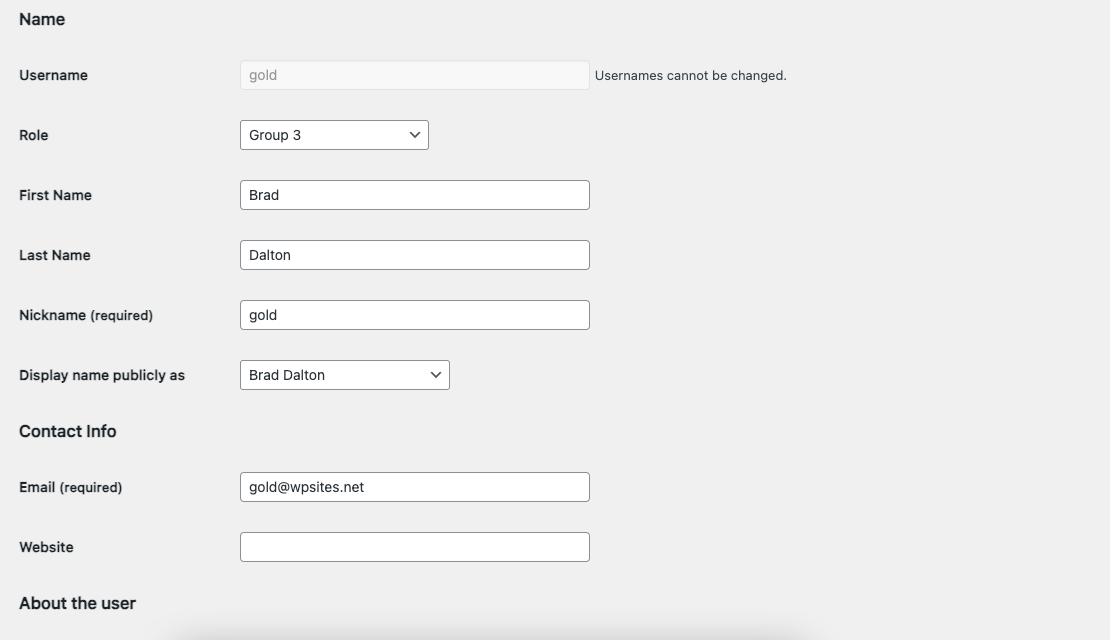Focus the Last Name field containing Dalton

(414, 255)
